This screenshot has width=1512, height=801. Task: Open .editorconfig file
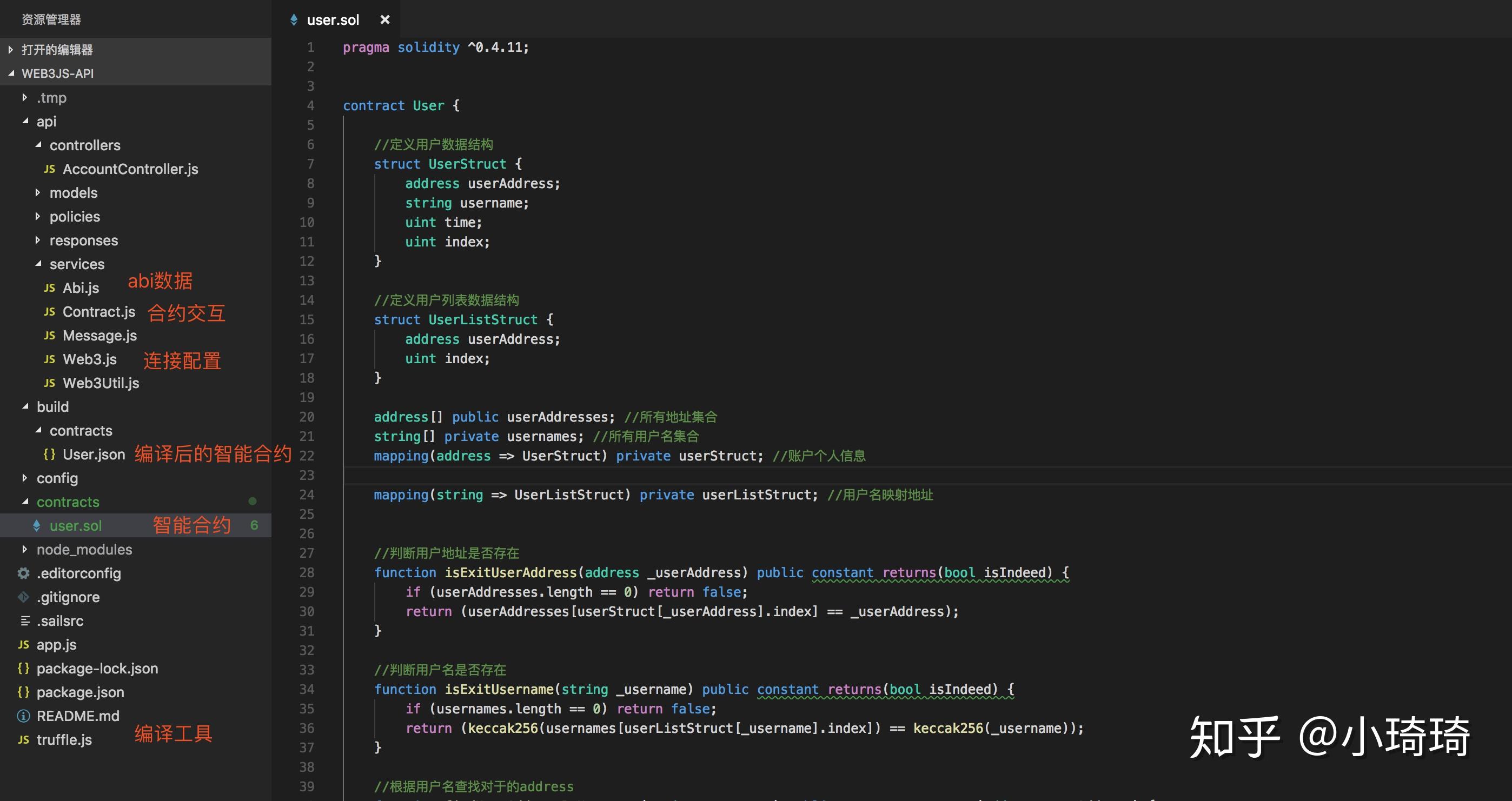point(78,573)
